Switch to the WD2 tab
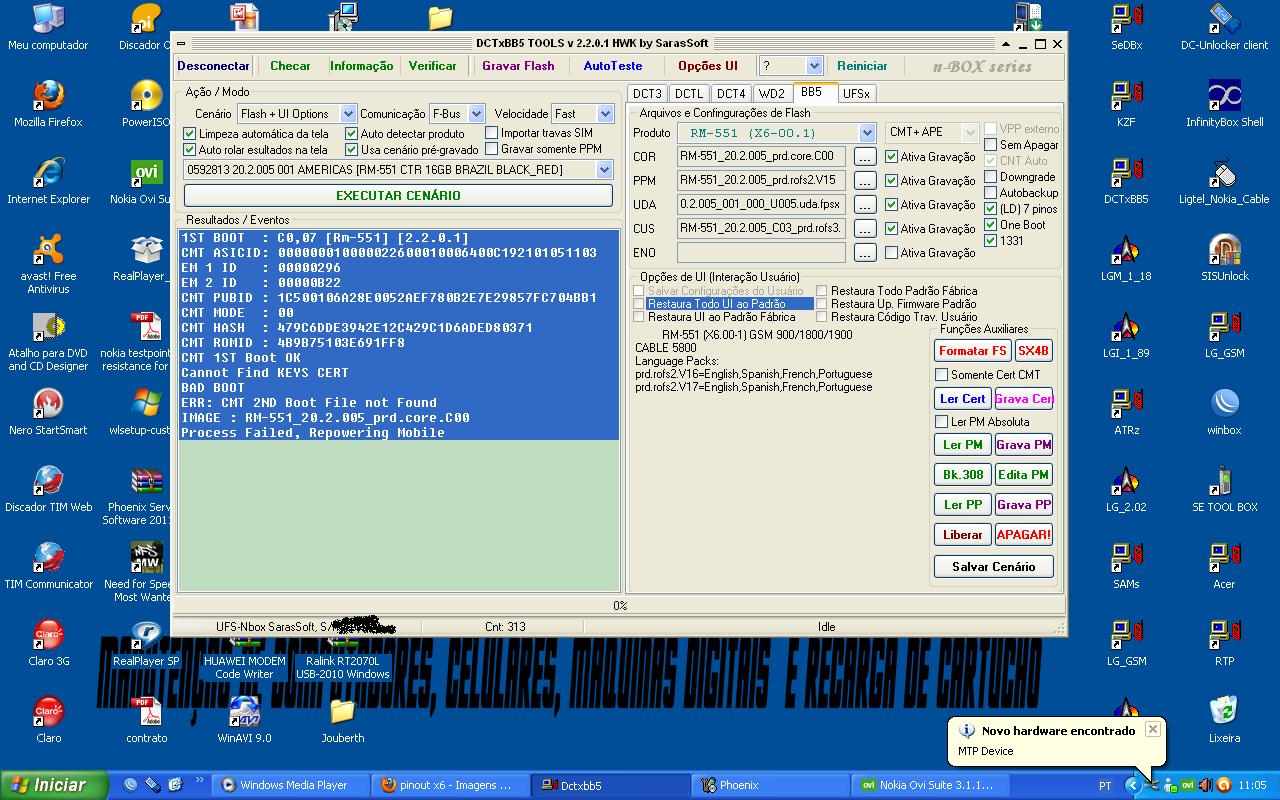 coord(772,94)
